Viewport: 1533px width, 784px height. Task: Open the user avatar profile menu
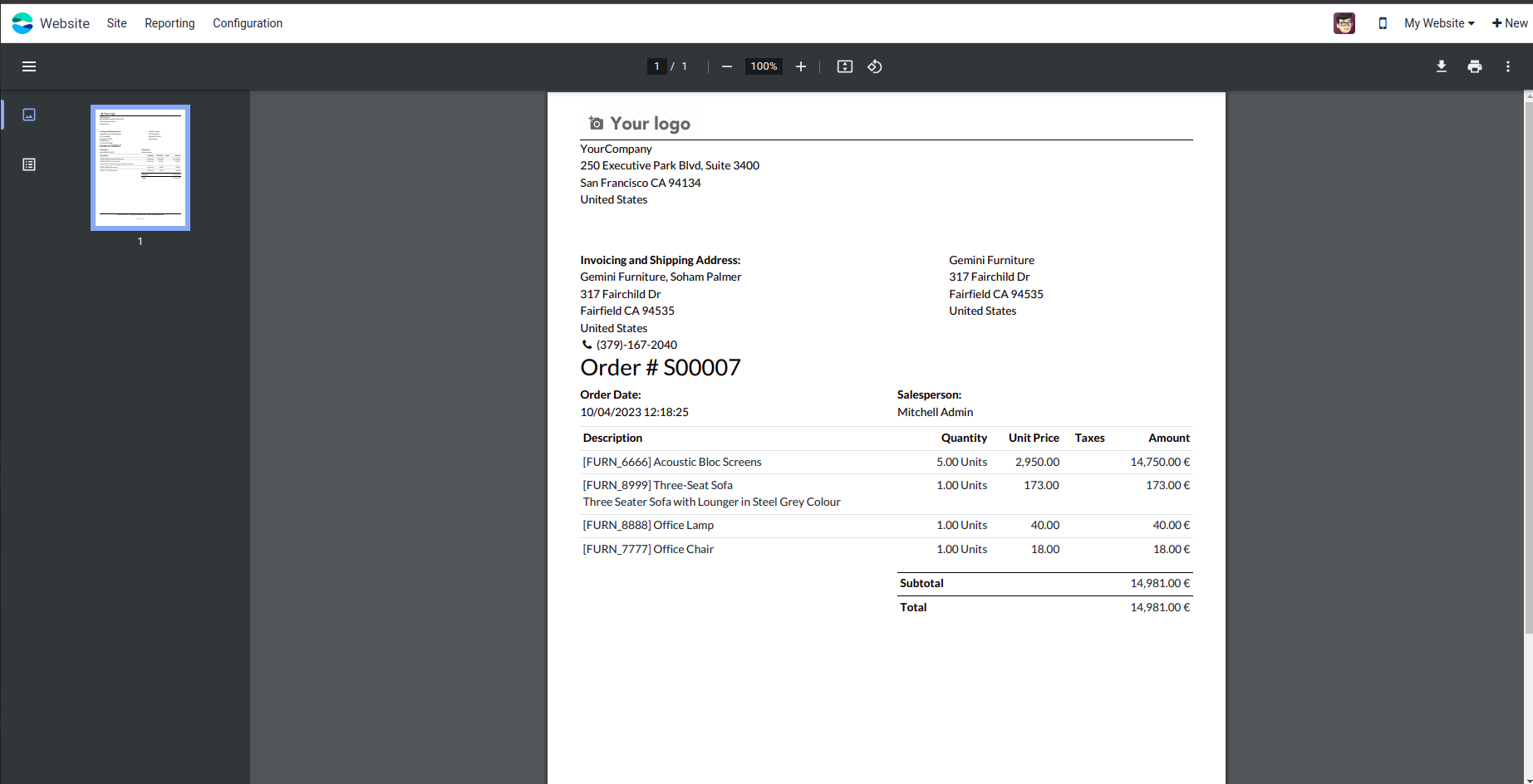pyautogui.click(x=1344, y=23)
